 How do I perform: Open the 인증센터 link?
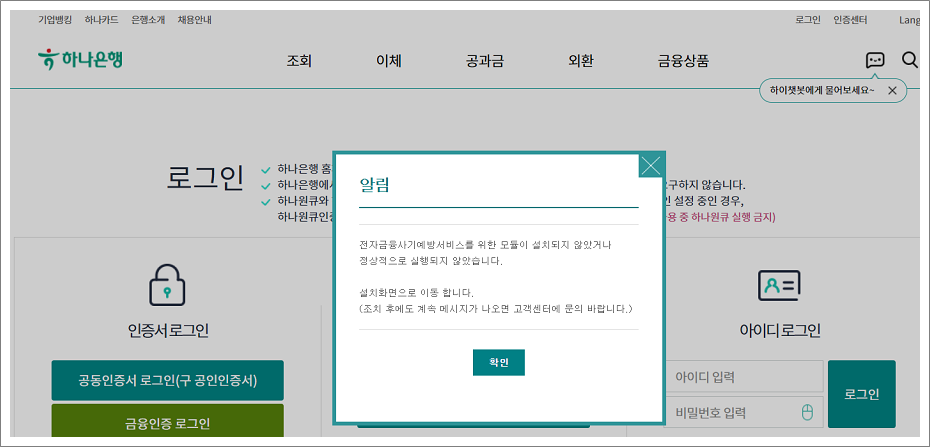pyautogui.click(x=850, y=20)
